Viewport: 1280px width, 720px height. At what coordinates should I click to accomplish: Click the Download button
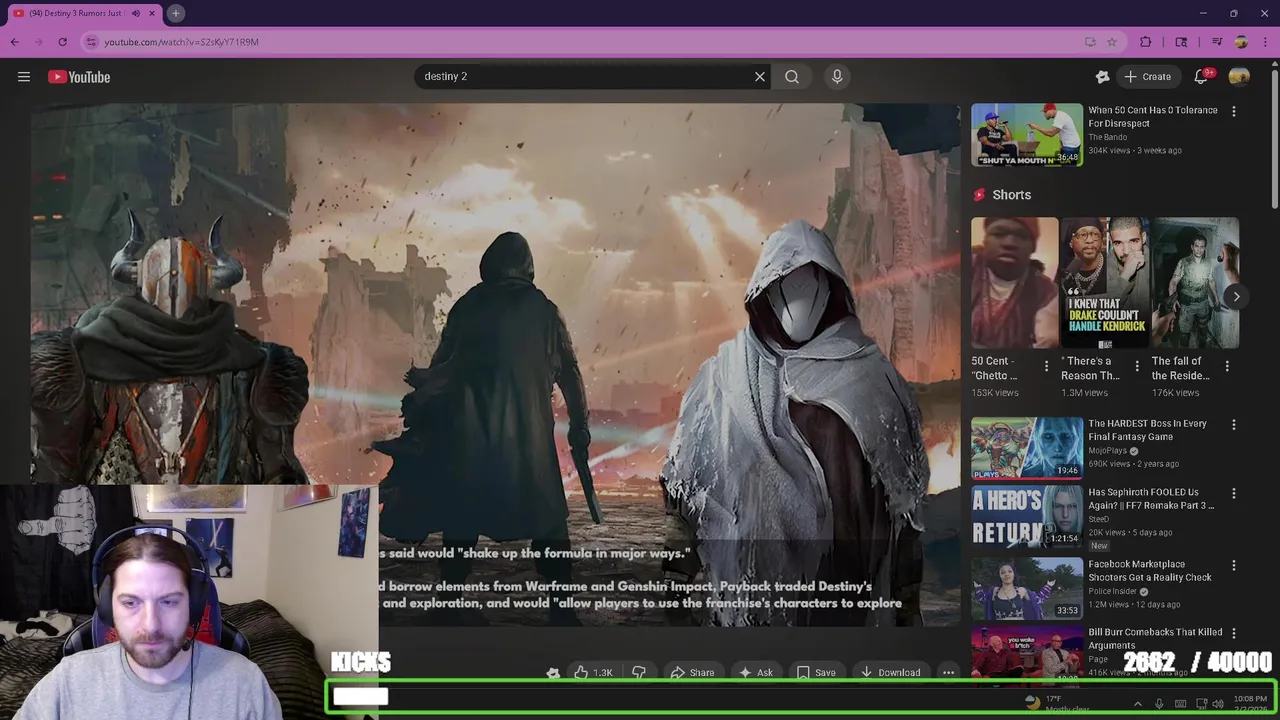point(890,673)
